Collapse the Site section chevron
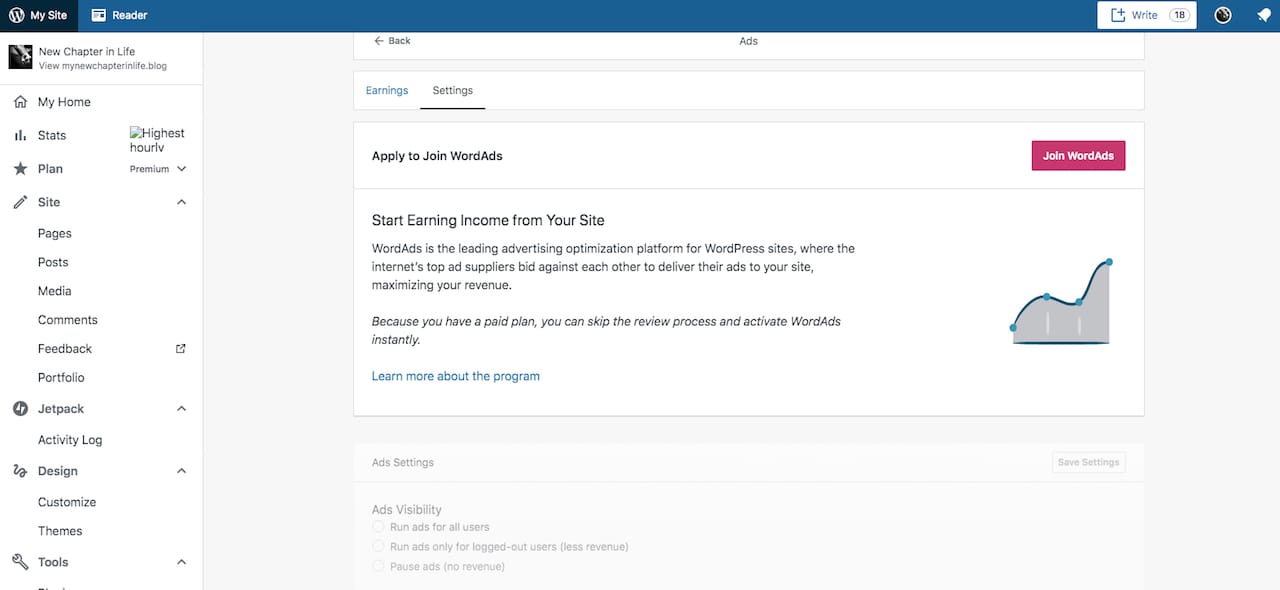This screenshot has height=590, width=1280. [181, 202]
